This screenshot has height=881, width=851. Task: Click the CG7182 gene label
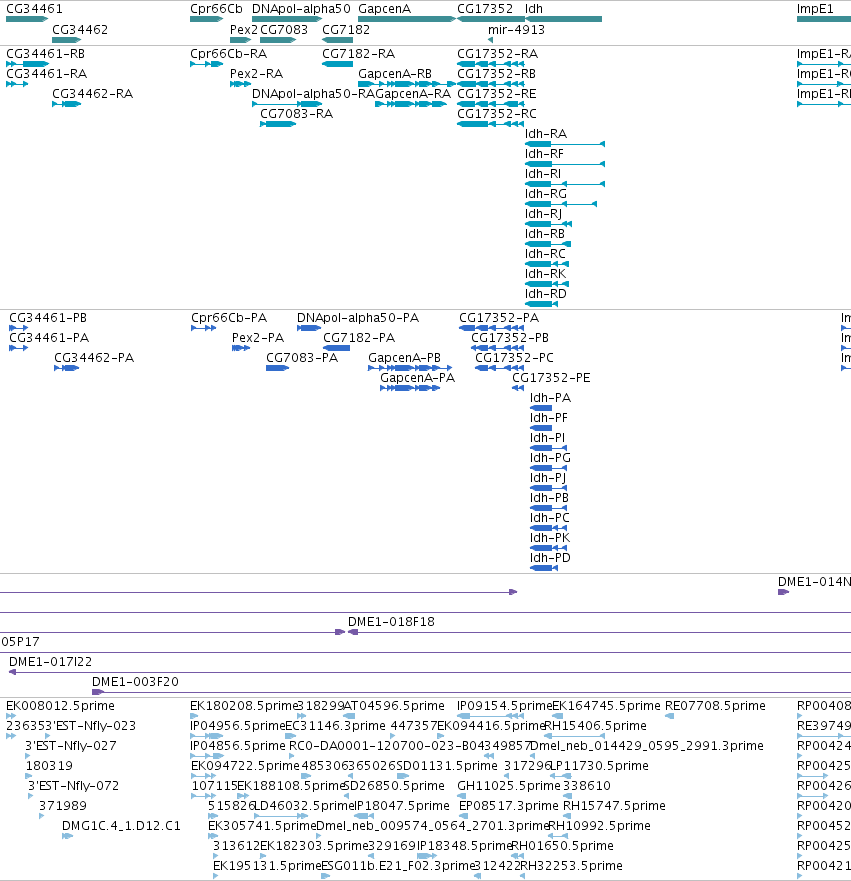pyautogui.click(x=345, y=30)
